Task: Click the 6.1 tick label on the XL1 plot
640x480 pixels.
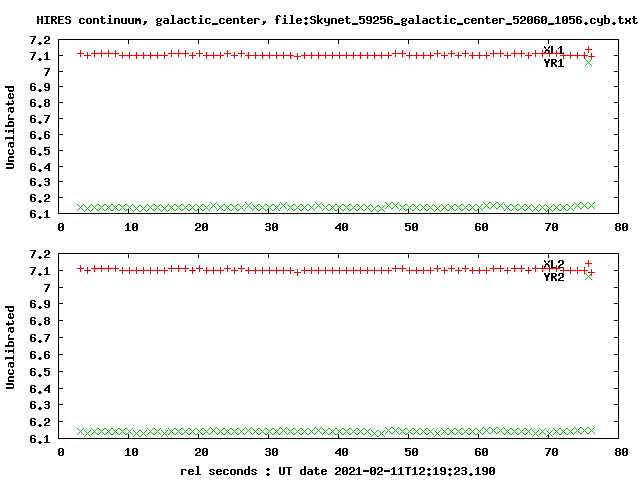Action: 40,213
